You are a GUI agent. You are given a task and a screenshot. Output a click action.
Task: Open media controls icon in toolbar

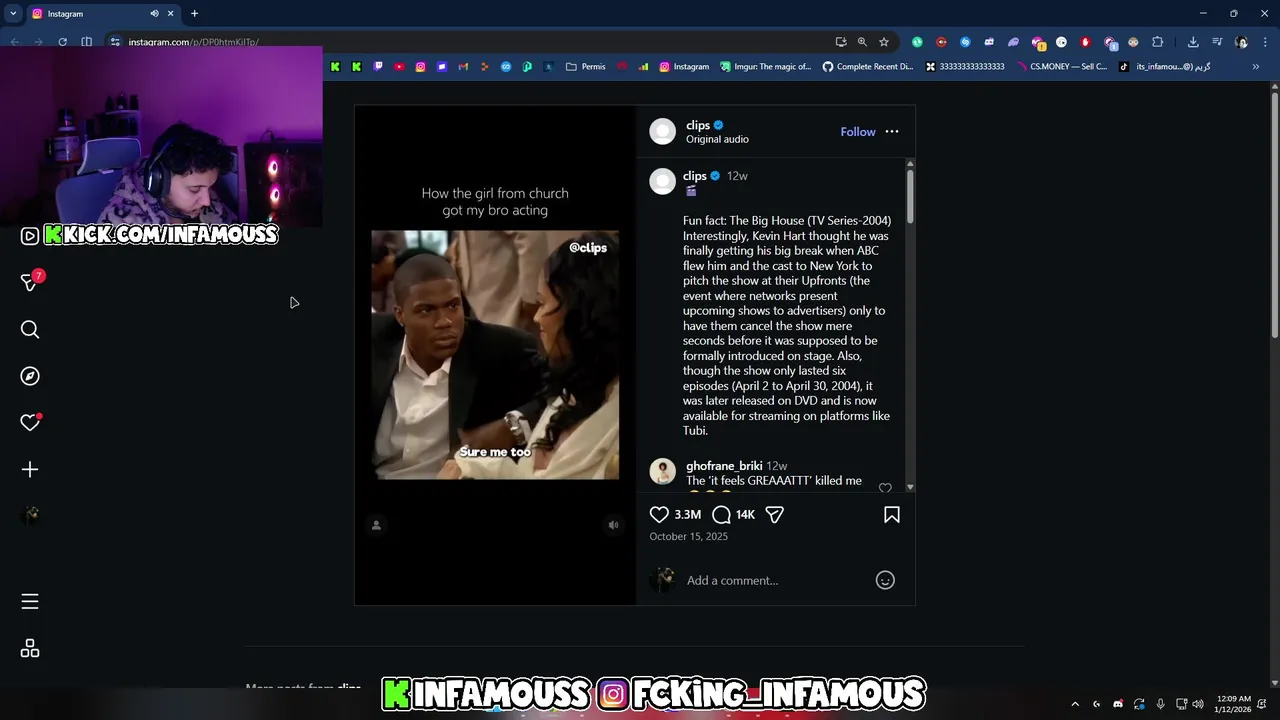pyautogui.click(x=1217, y=42)
